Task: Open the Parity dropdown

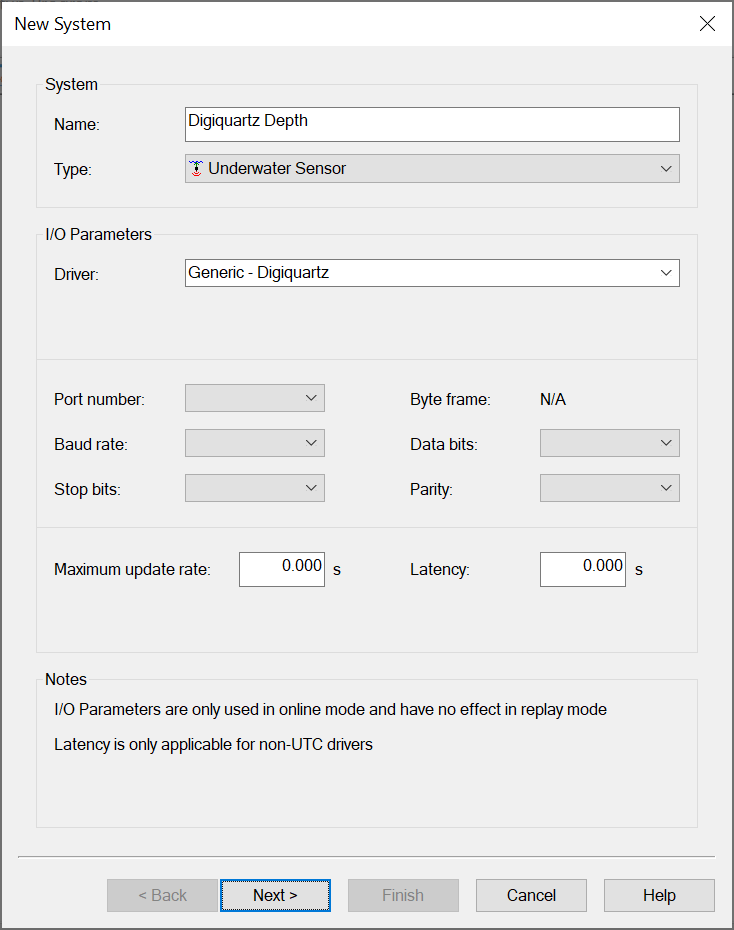Action: pyautogui.click(x=609, y=488)
